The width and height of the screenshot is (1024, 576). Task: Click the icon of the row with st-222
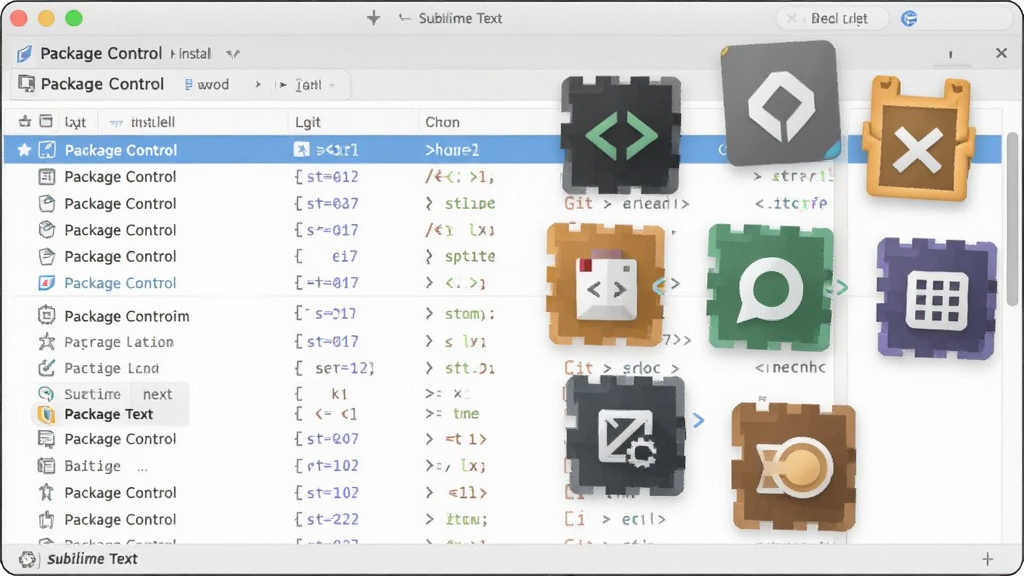(46, 519)
